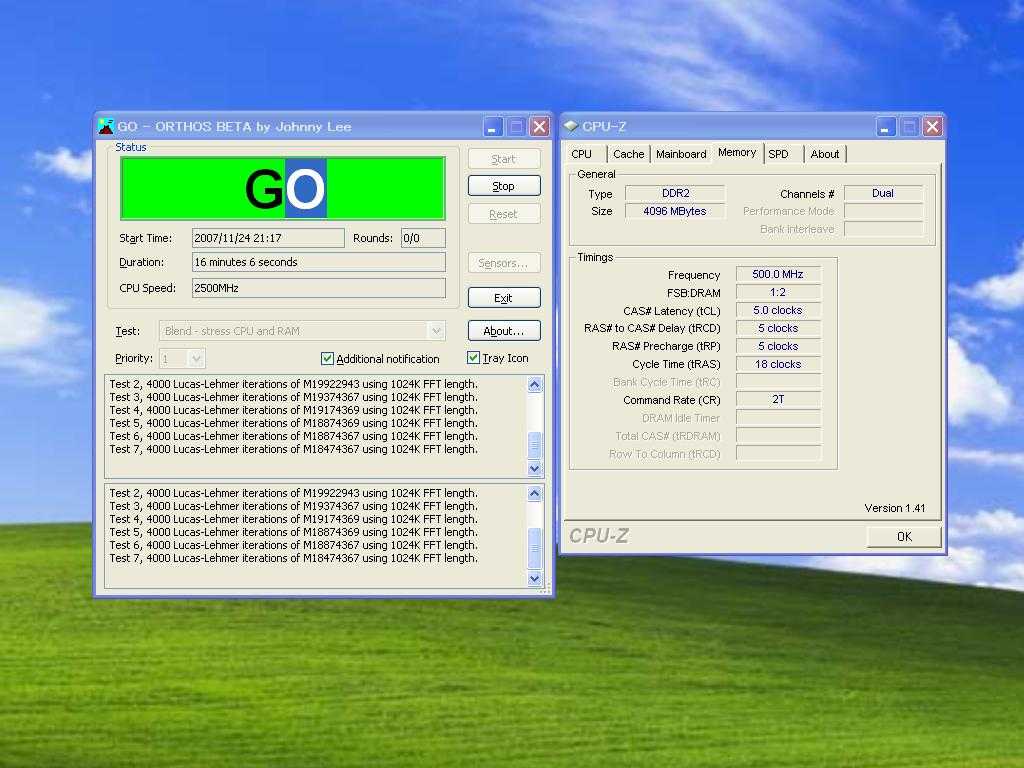
Task: Click down arrow of upper log scrollbar
Action: [535, 468]
